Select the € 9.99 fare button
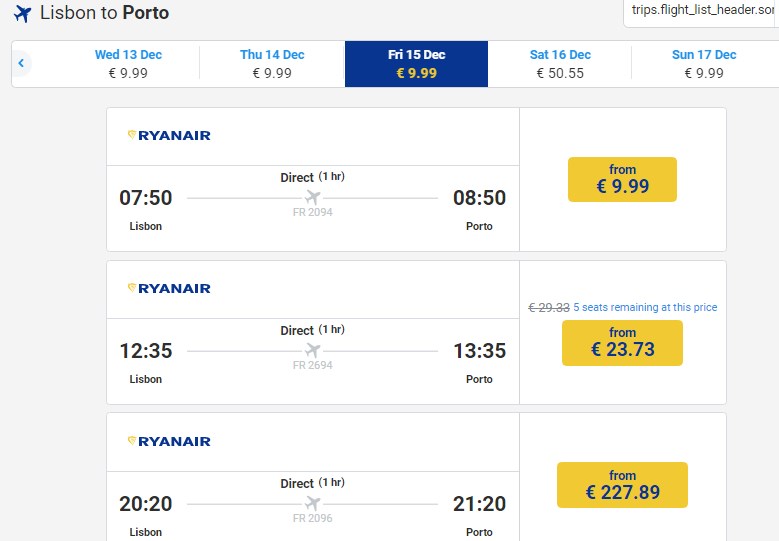 click(622, 179)
